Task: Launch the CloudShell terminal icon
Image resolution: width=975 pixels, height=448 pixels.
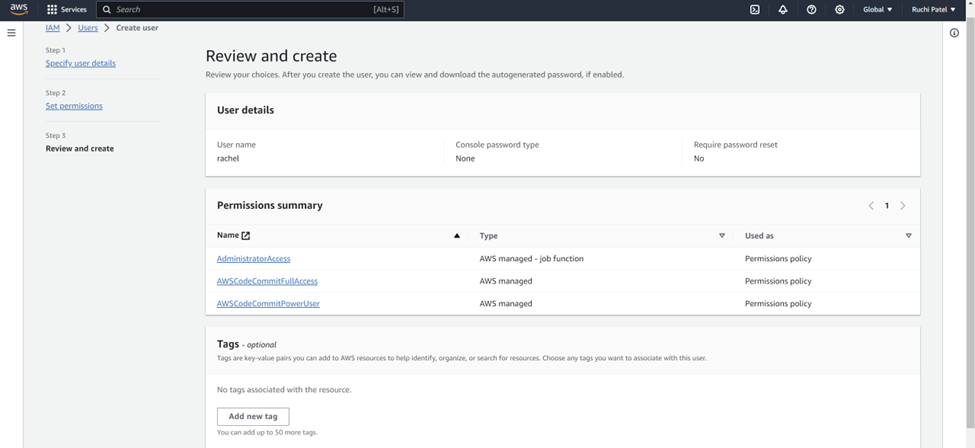Action: click(754, 9)
